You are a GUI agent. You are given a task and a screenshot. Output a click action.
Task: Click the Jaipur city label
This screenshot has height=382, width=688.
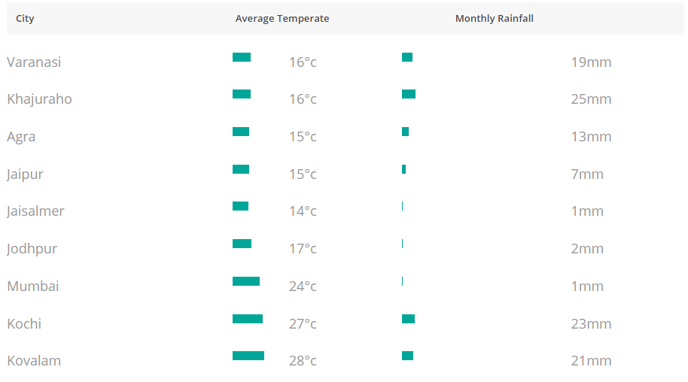(25, 174)
